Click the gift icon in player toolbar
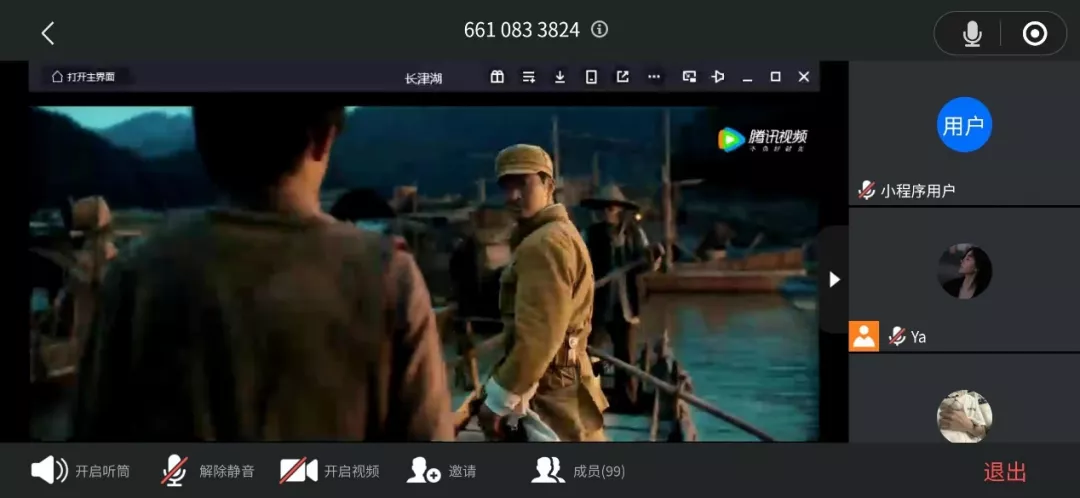 (x=497, y=77)
